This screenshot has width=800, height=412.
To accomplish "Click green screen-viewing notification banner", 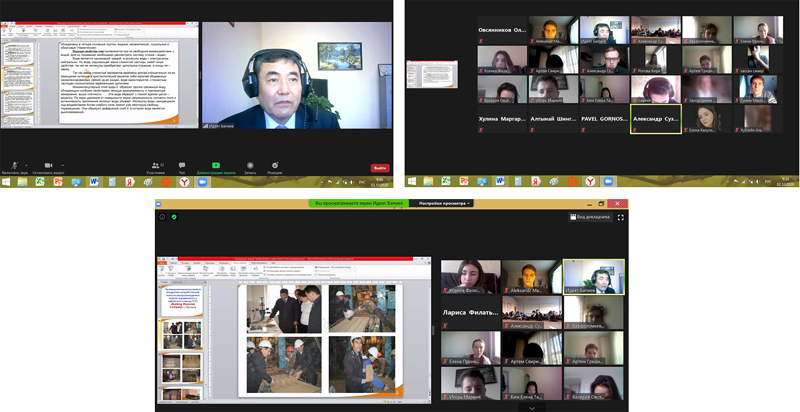I will click(359, 203).
